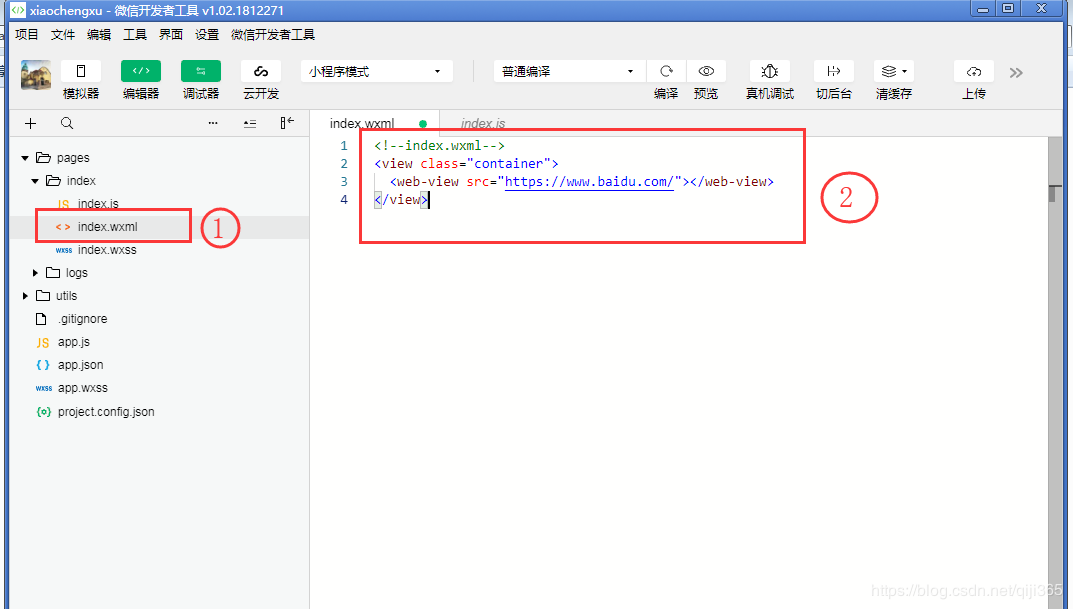Switch to background (切后台)
This screenshot has height=609, width=1073.
click(833, 71)
